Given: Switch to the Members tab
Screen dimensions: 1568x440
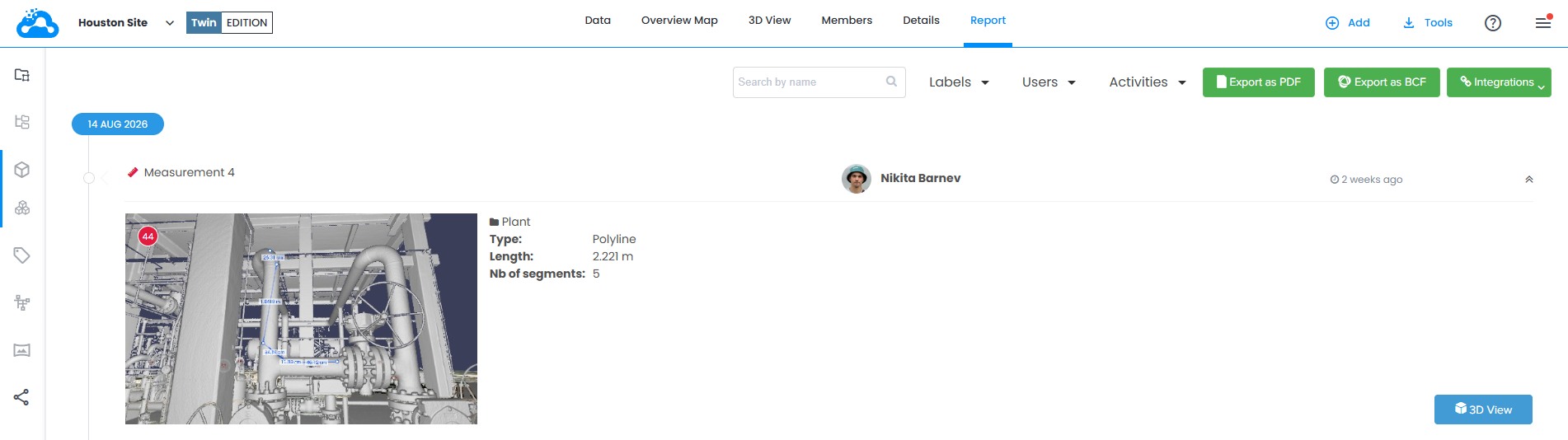Looking at the screenshot, I should point(847,21).
